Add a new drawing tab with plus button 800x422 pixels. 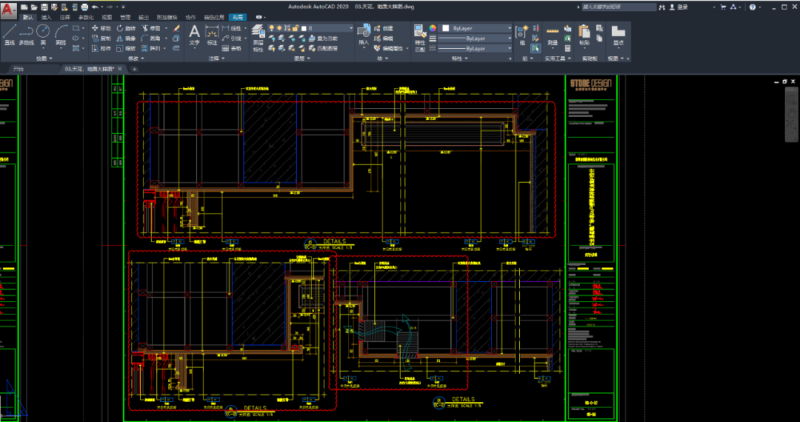pos(134,70)
